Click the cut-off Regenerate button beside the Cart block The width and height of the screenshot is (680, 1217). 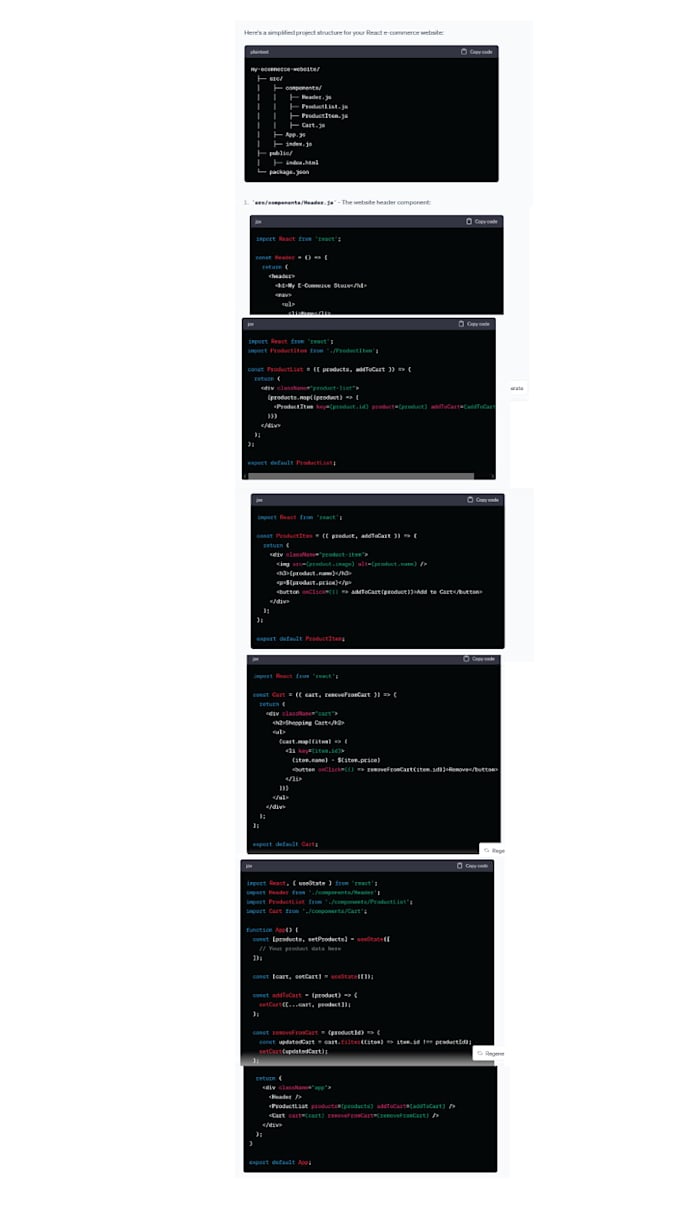pos(494,850)
